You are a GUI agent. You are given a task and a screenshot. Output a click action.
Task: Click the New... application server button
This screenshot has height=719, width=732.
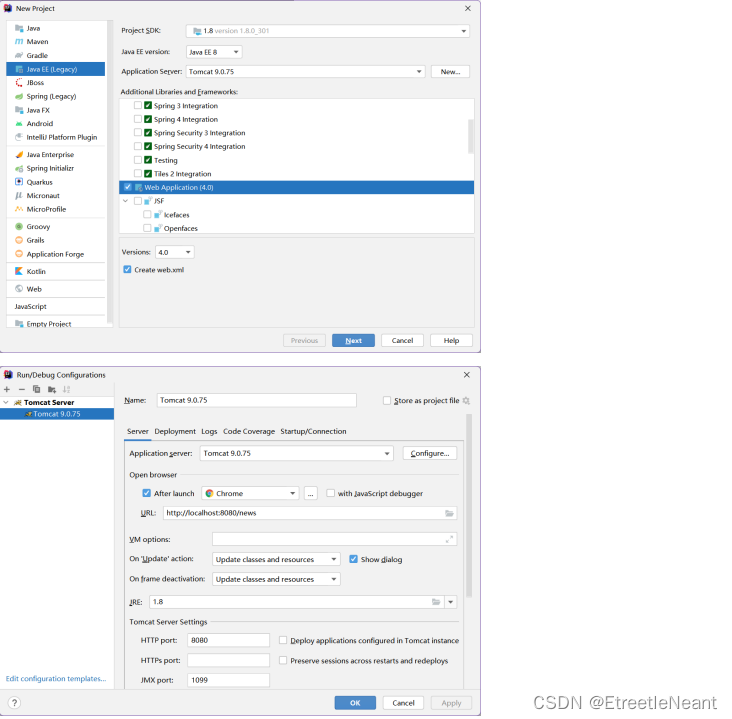pyautogui.click(x=450, y=71)
